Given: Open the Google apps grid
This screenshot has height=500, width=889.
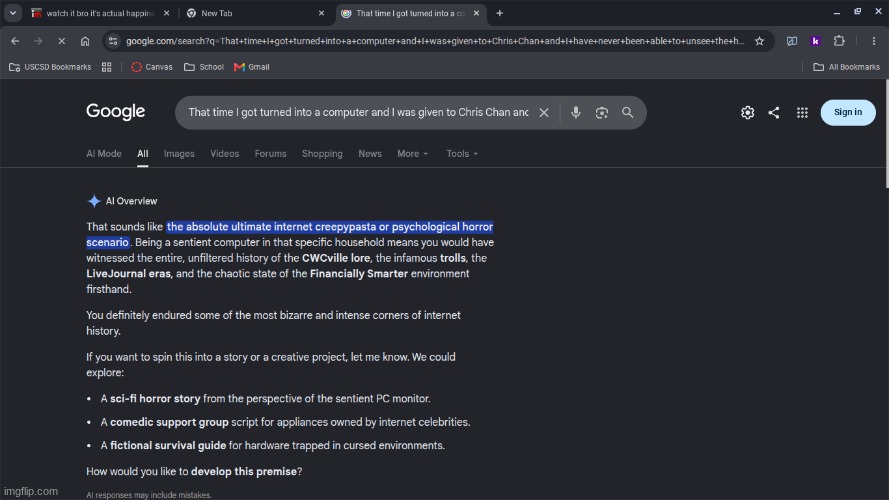Looking at the screenshot, I should click(802, 112).
